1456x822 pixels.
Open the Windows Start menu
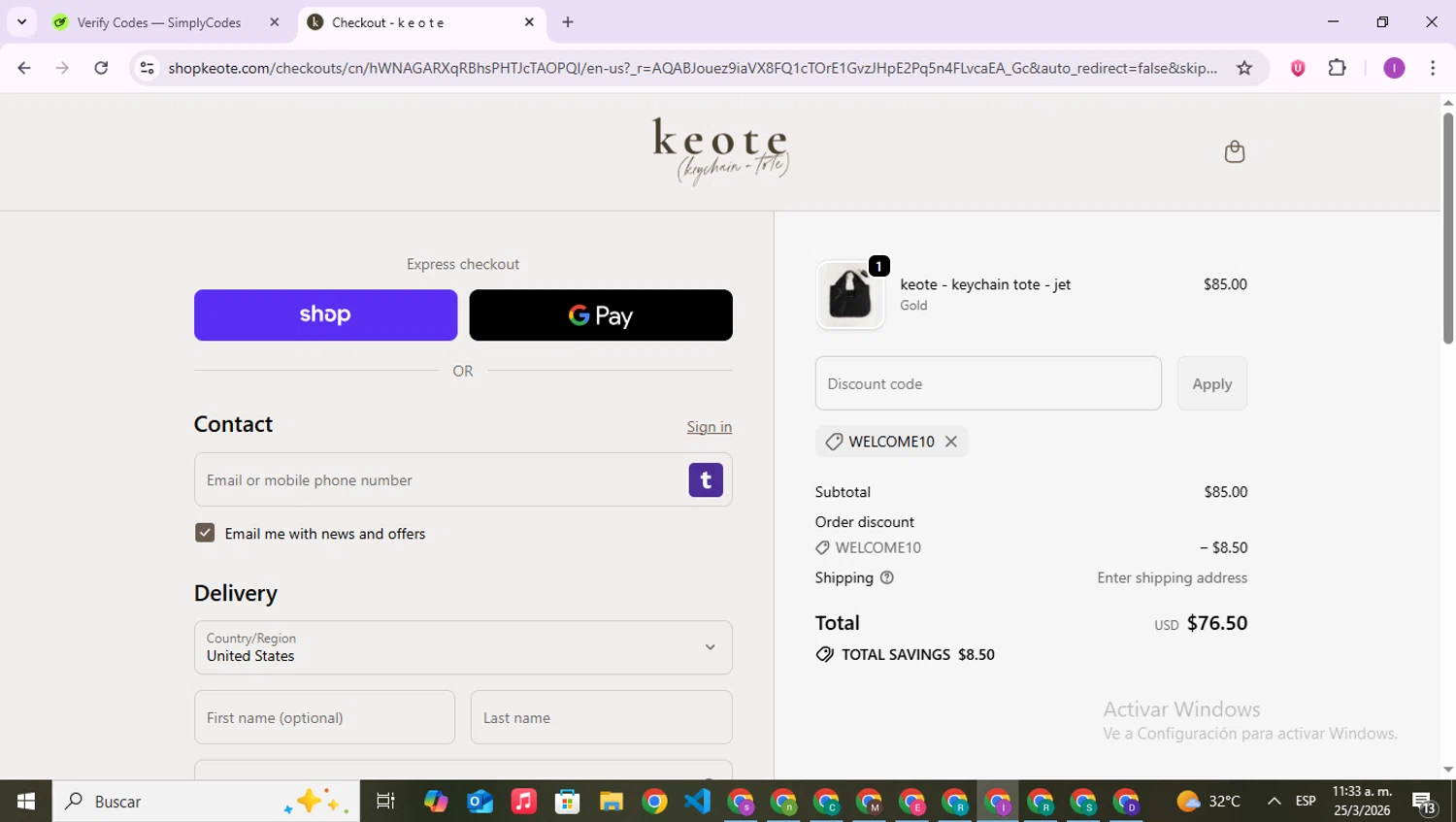[x=26, y=802]
